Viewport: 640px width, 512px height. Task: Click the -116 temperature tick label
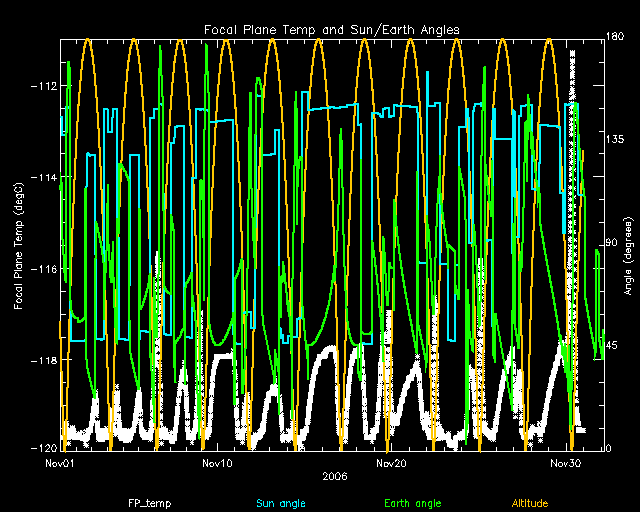coord(42,268)
